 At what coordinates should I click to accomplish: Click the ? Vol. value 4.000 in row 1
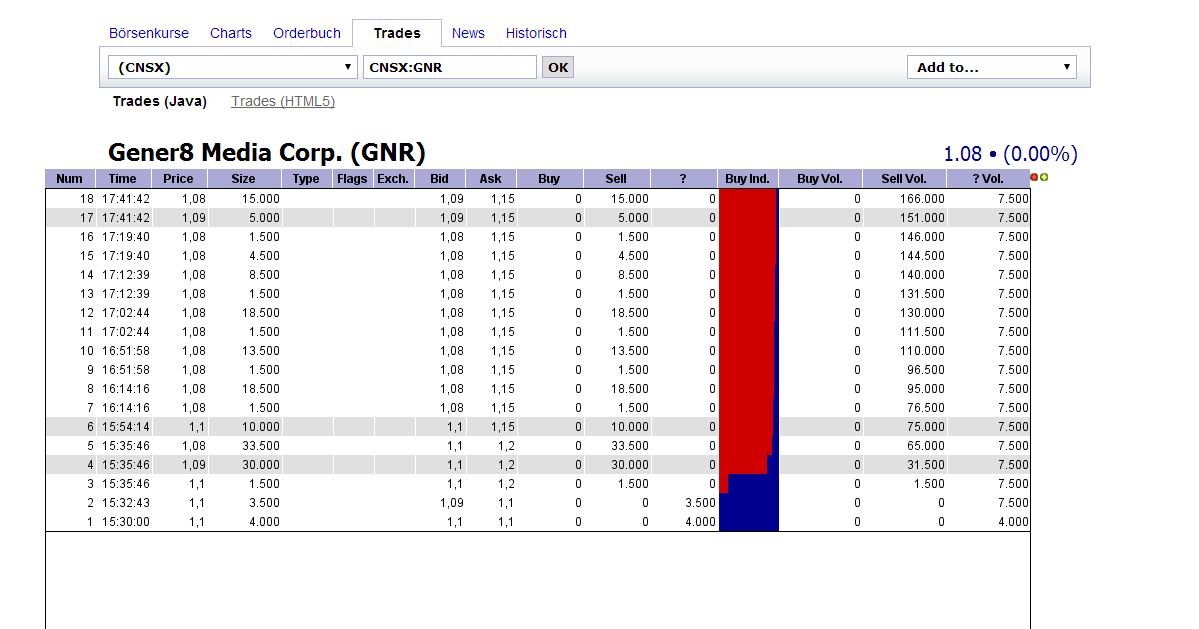1013,522
